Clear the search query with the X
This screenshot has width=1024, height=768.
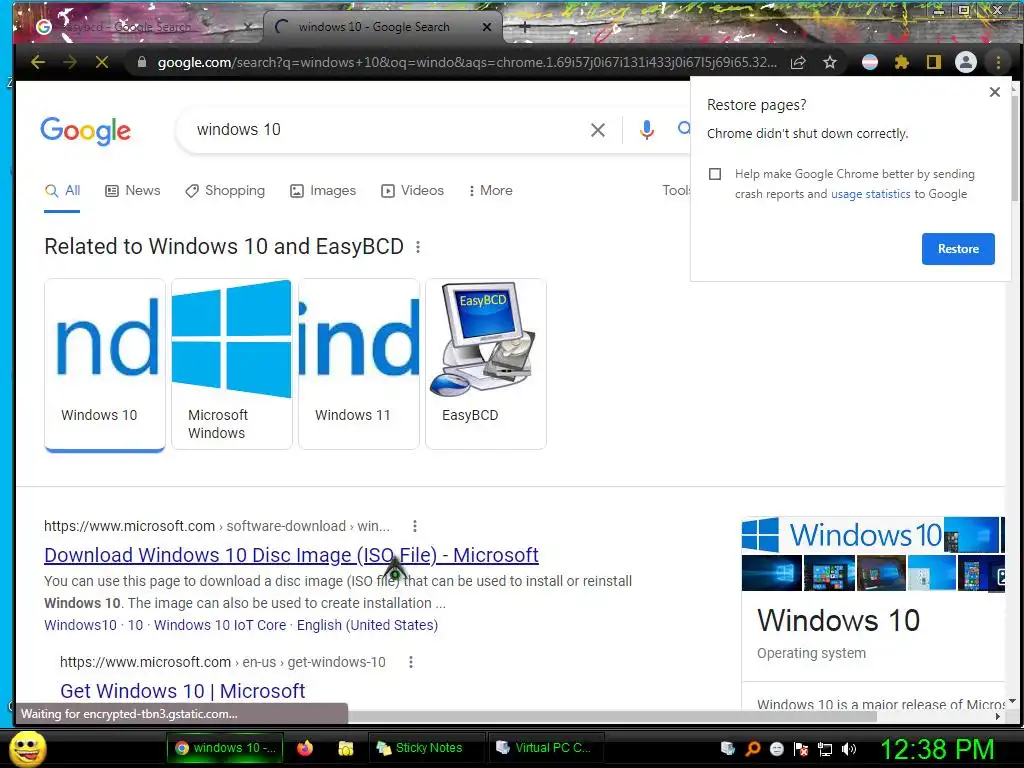[x=598, y=130]
